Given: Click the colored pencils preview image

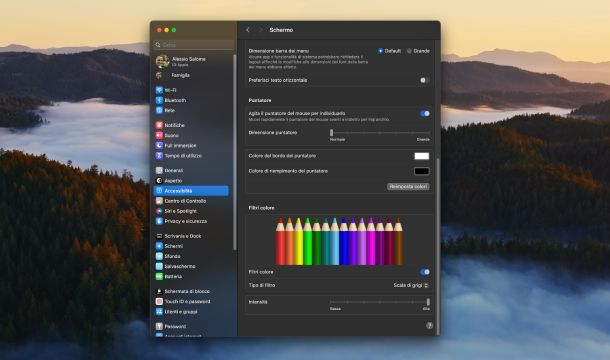Looking at the screenshot, I should (x=339, y=241).
